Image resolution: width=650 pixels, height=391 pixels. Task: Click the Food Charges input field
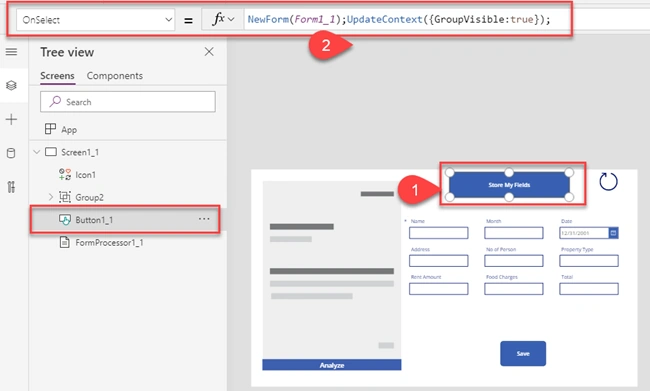[514, 289]
